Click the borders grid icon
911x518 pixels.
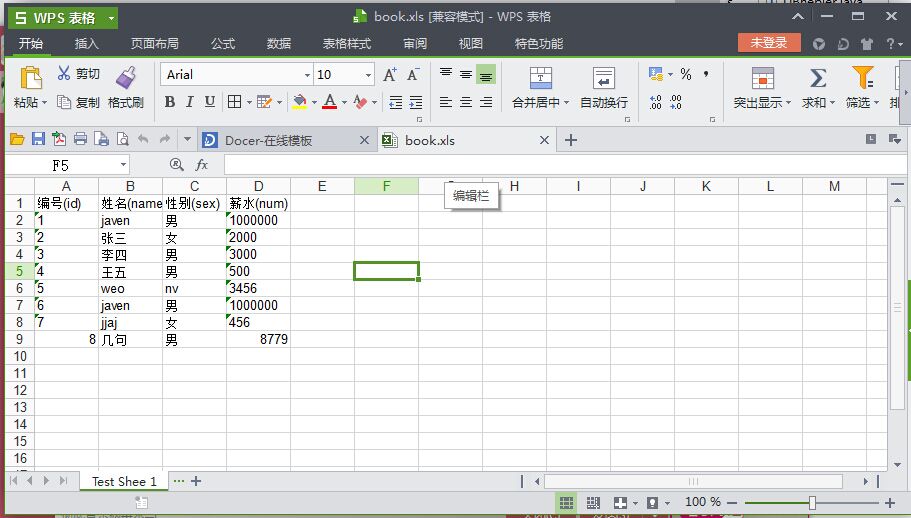[x=234, y=102]
